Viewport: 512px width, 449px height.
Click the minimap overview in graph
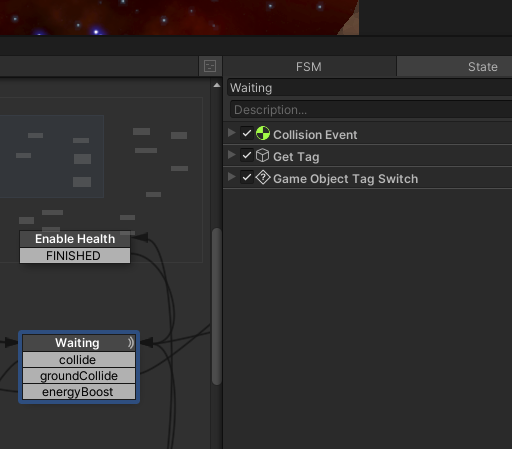coord(100,180)
